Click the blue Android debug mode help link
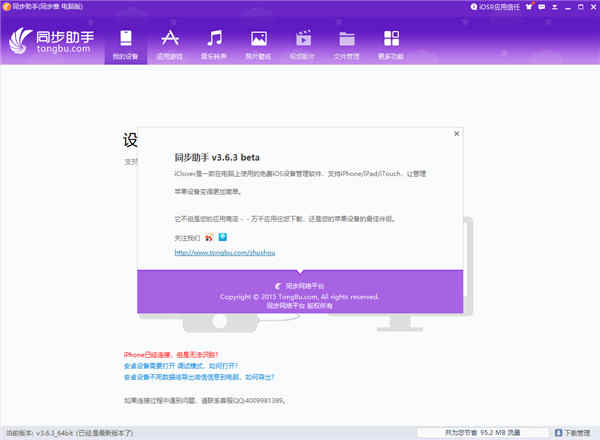Image resolution: width=600 pixels, height=440 pixels. pyautogui.click(x=181, y=366)
